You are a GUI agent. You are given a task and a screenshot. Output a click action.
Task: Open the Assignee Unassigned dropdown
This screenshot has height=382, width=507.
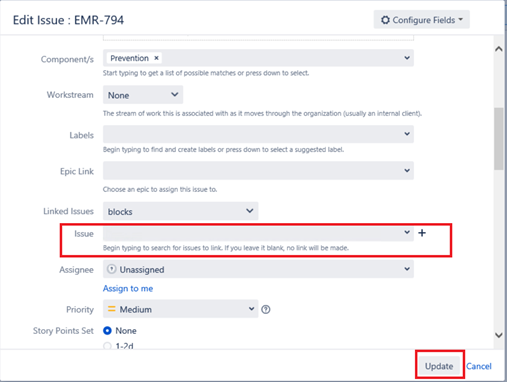click(258, 269)
